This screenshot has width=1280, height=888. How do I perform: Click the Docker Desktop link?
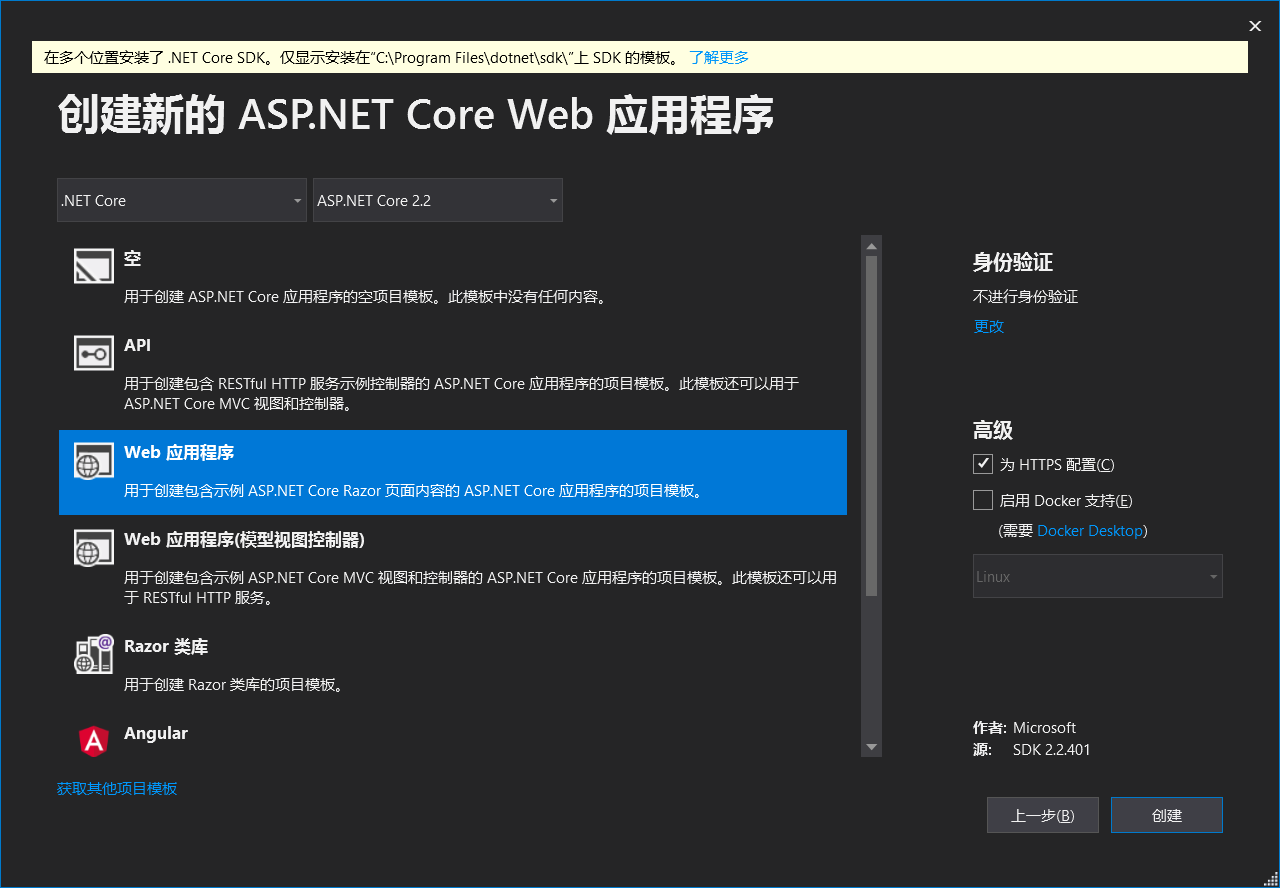tap(1090, 530)
